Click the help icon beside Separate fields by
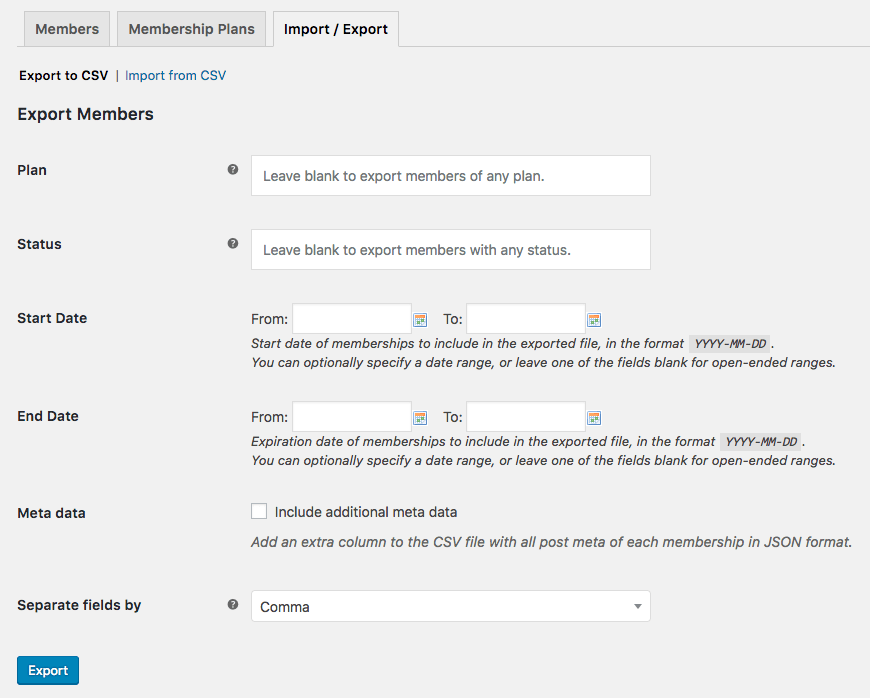 233,604
